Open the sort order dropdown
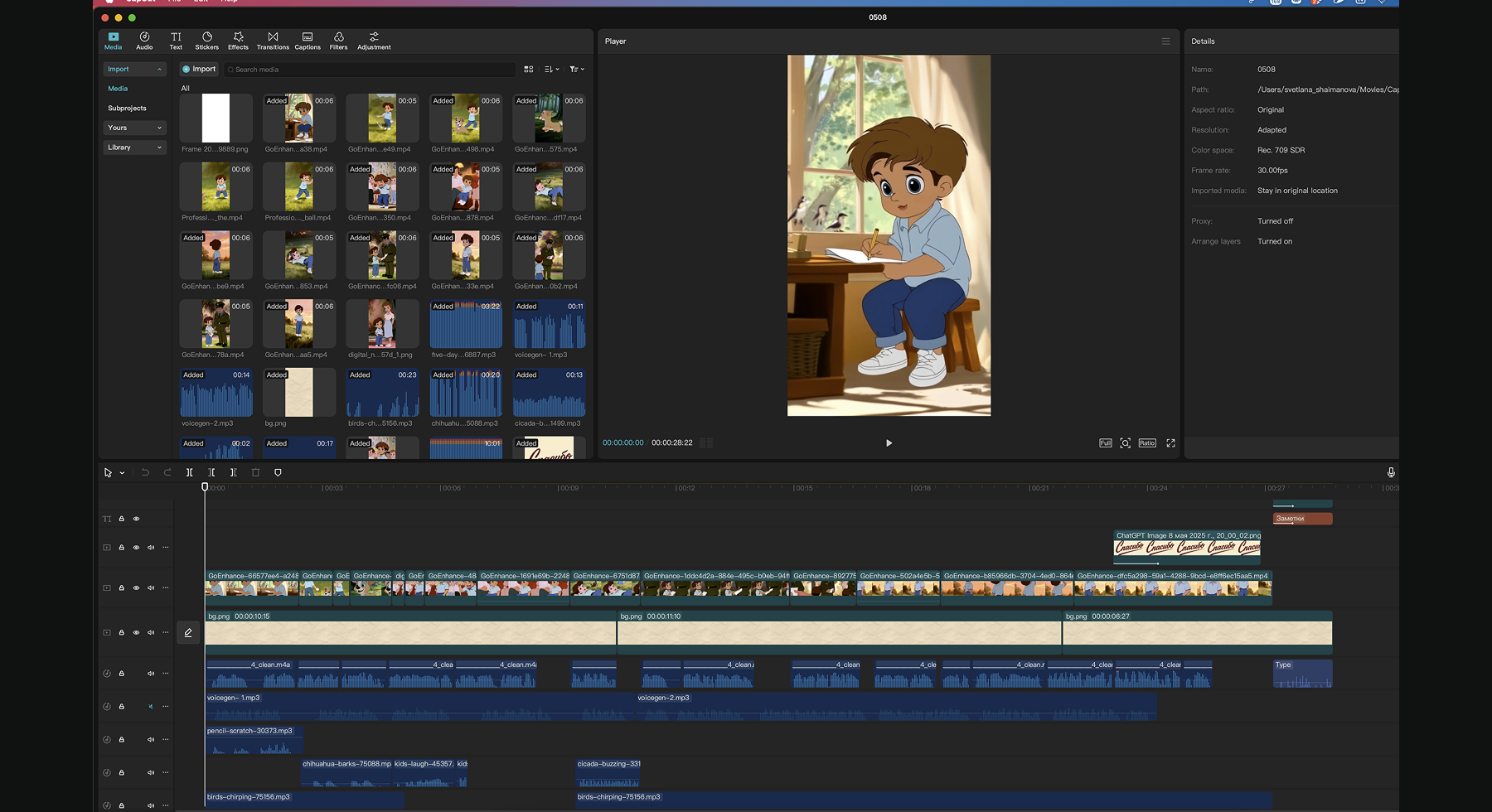1492x812 pixels. [552, 70]
